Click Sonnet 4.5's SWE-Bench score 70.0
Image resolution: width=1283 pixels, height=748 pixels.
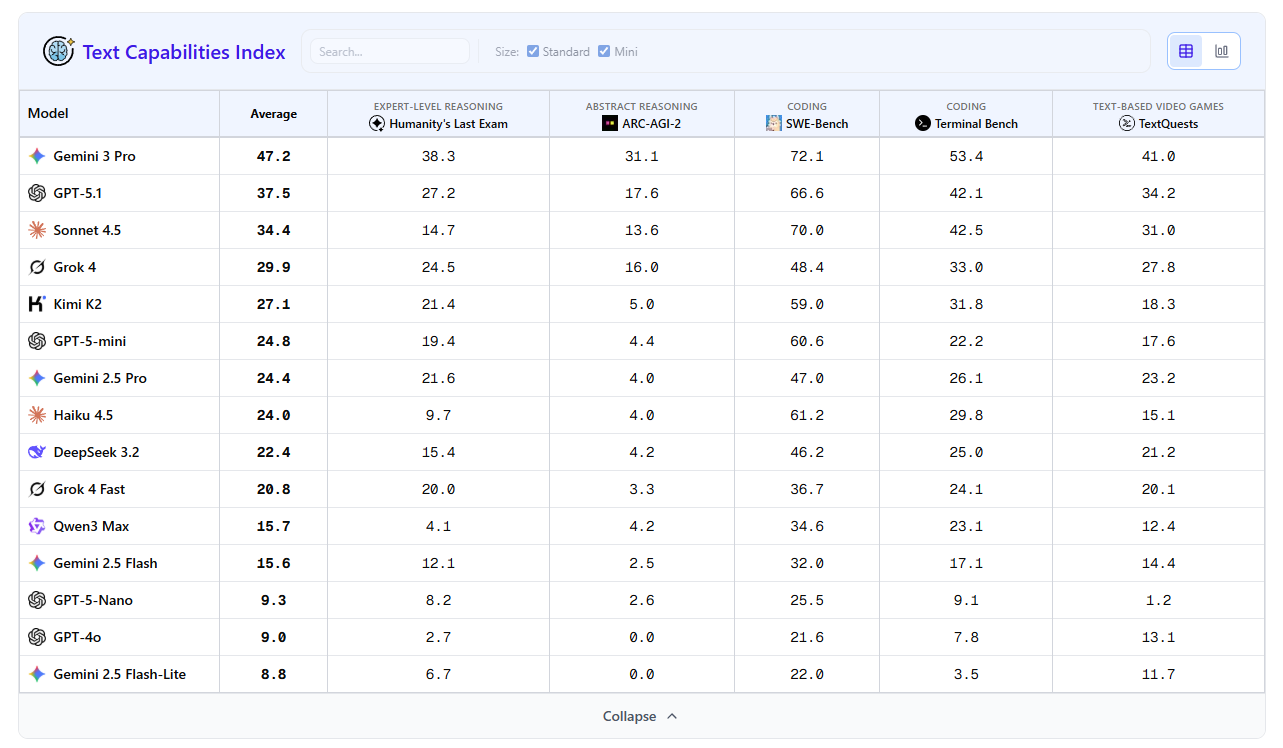(807, 230)
